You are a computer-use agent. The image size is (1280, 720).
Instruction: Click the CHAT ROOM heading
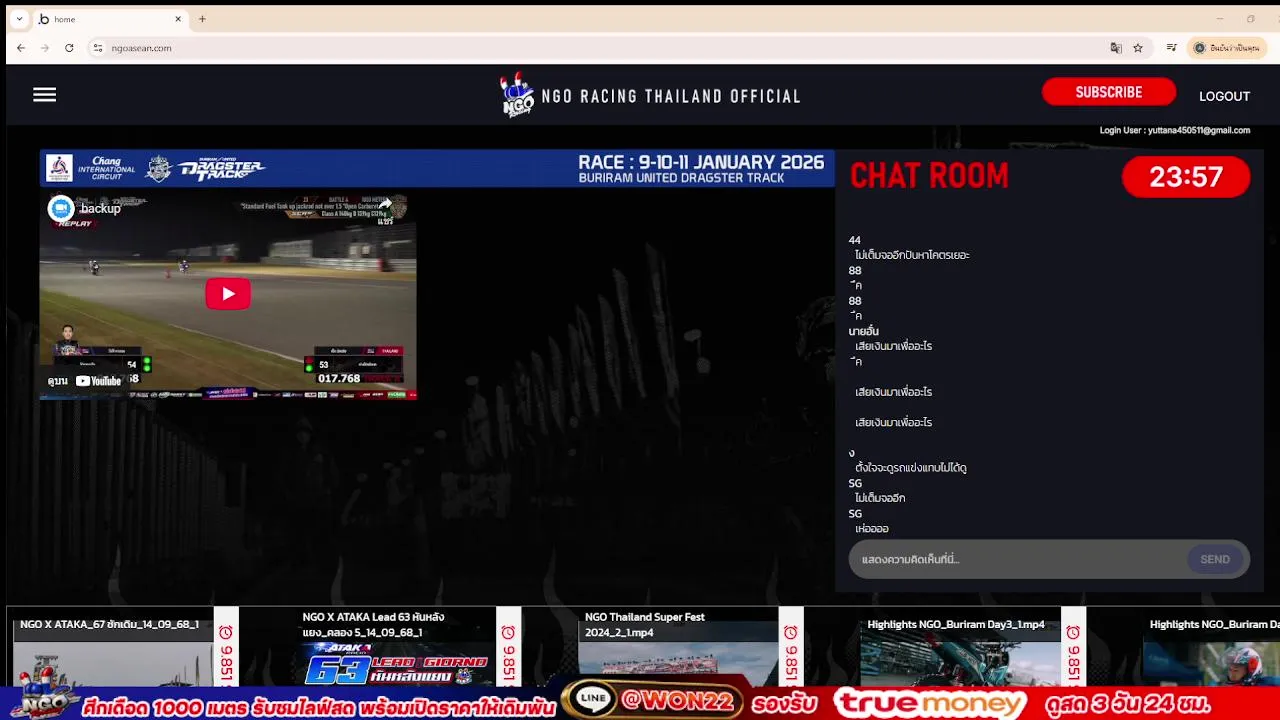tap(929, 176)
